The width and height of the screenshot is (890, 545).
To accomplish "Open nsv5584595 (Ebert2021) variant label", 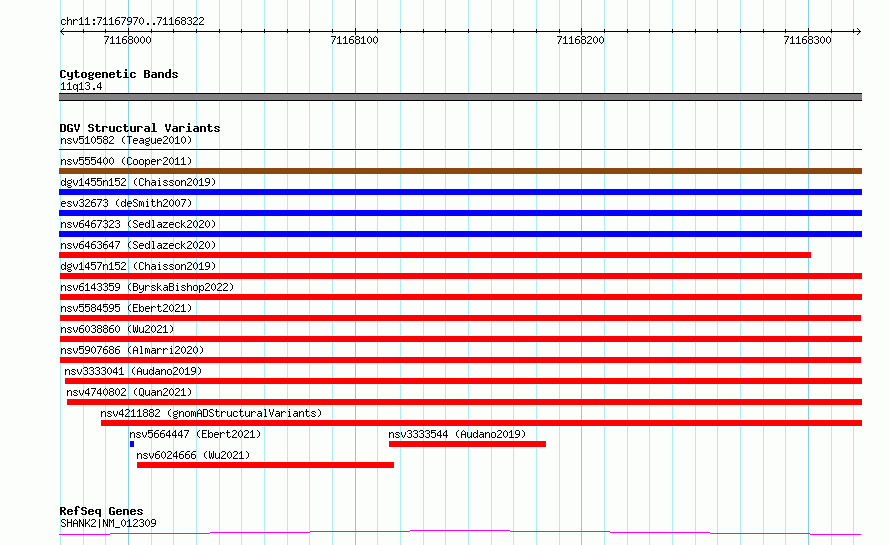I will pos(126,308).
